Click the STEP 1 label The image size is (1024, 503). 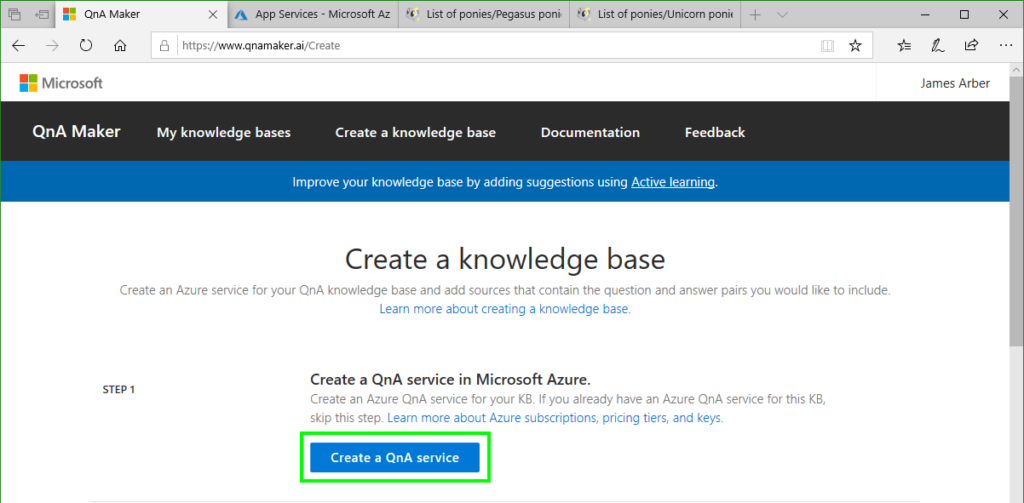[119, 389]
